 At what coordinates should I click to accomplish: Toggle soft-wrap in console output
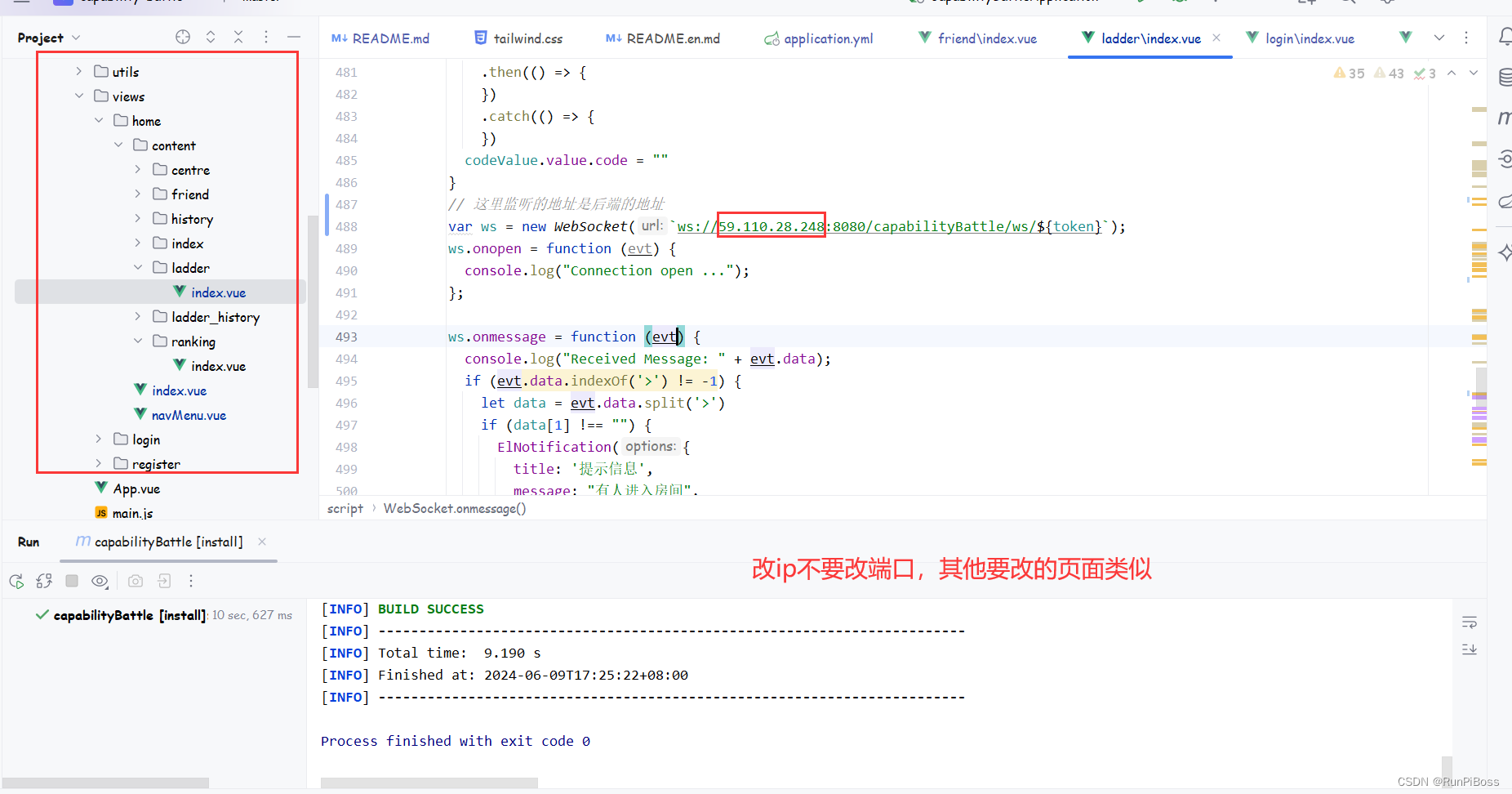click(x=1470, y=622)
